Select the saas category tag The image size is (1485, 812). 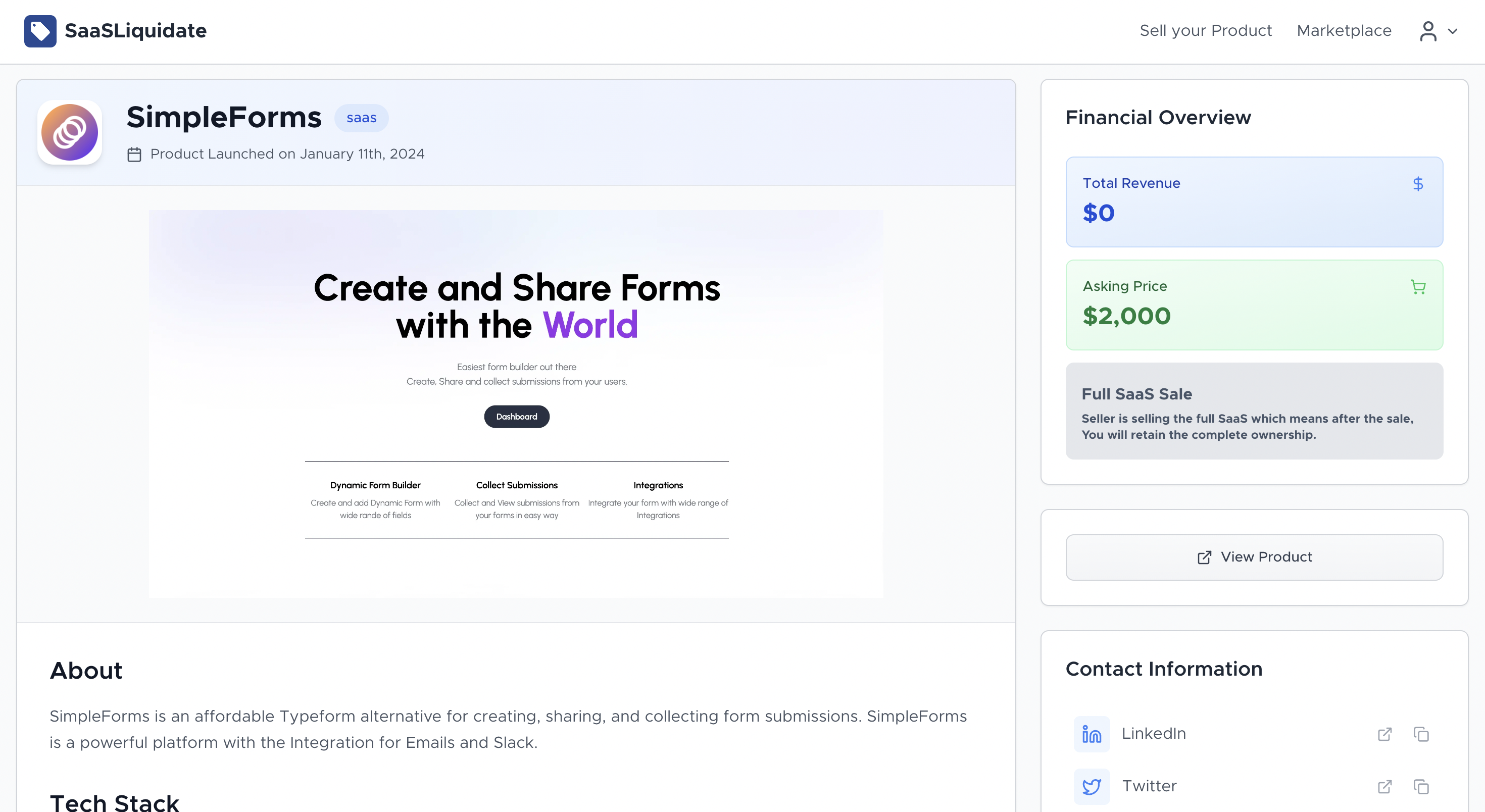coord(362,118)
